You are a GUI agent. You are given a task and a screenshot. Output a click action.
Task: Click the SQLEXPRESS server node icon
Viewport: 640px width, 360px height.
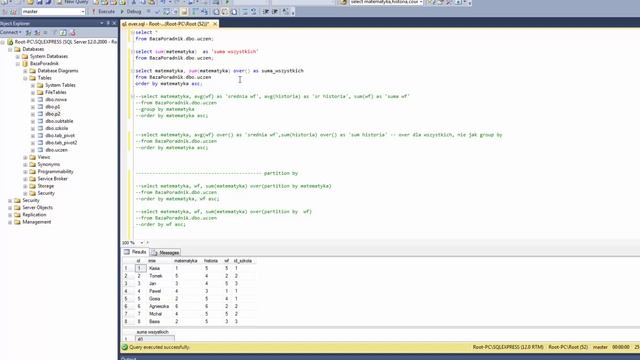(10, 42)
